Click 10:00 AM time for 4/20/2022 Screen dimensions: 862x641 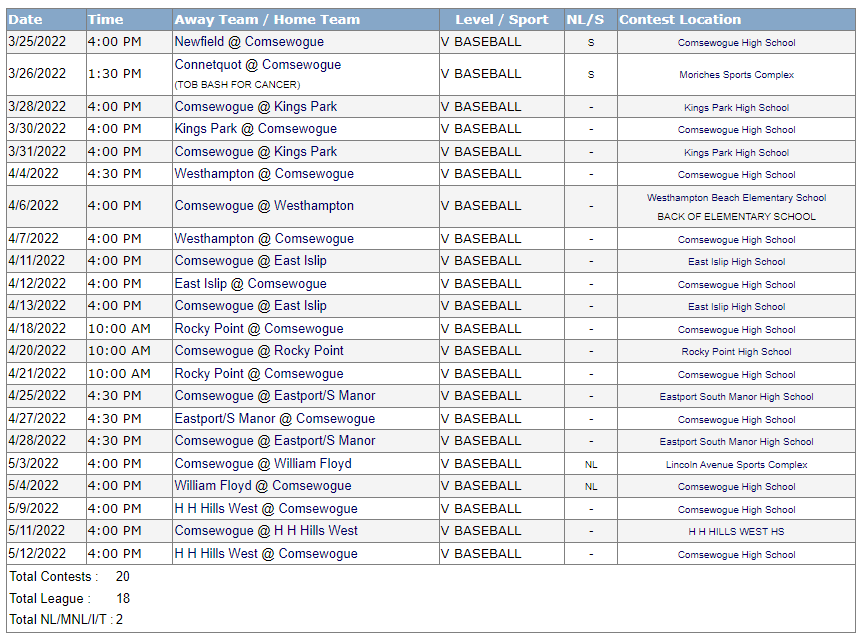pos(119,351)
